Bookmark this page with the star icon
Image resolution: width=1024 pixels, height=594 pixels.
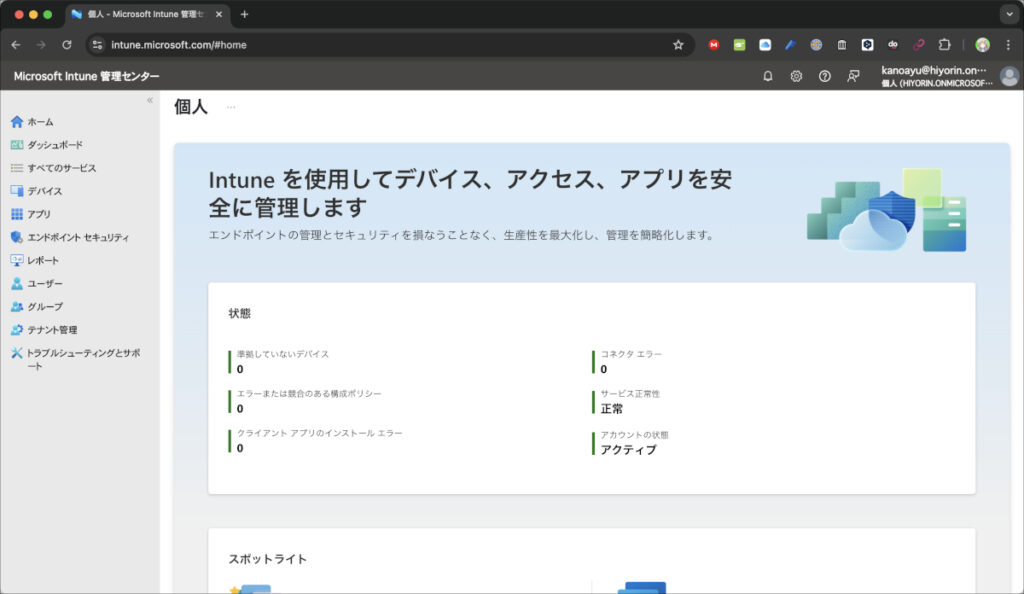(x=679, y=44)
